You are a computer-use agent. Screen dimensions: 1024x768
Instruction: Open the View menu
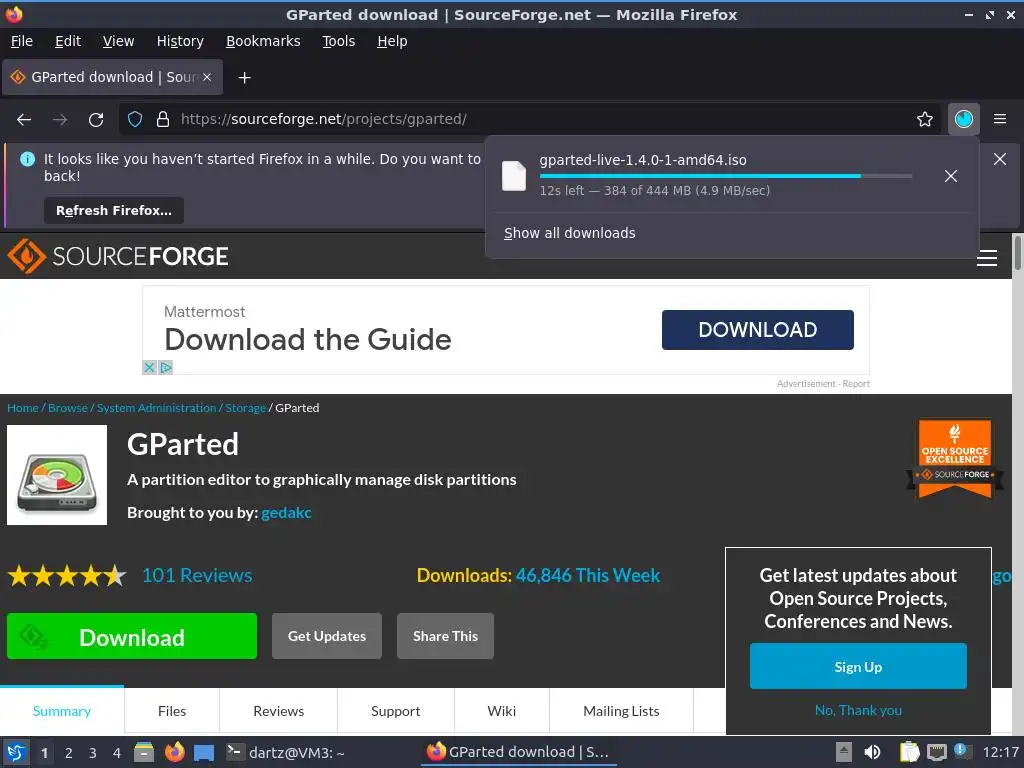[x=118, y=41]
